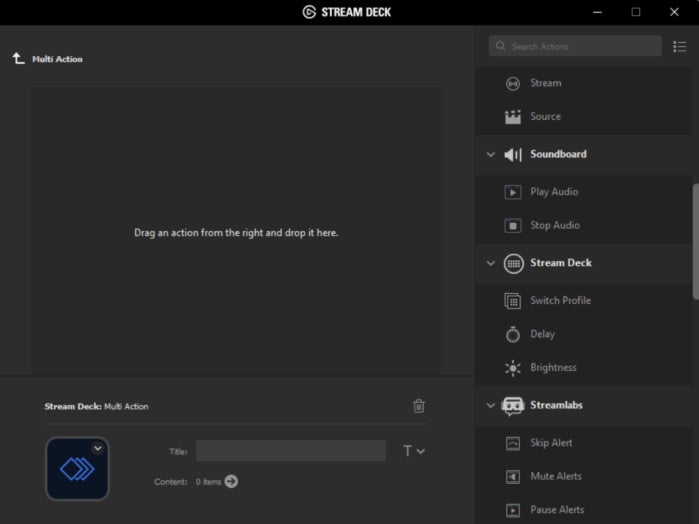This screenshot has width=699, height=524.
Task: Click the Stream Deck category icon
Action: coord(514,263)
